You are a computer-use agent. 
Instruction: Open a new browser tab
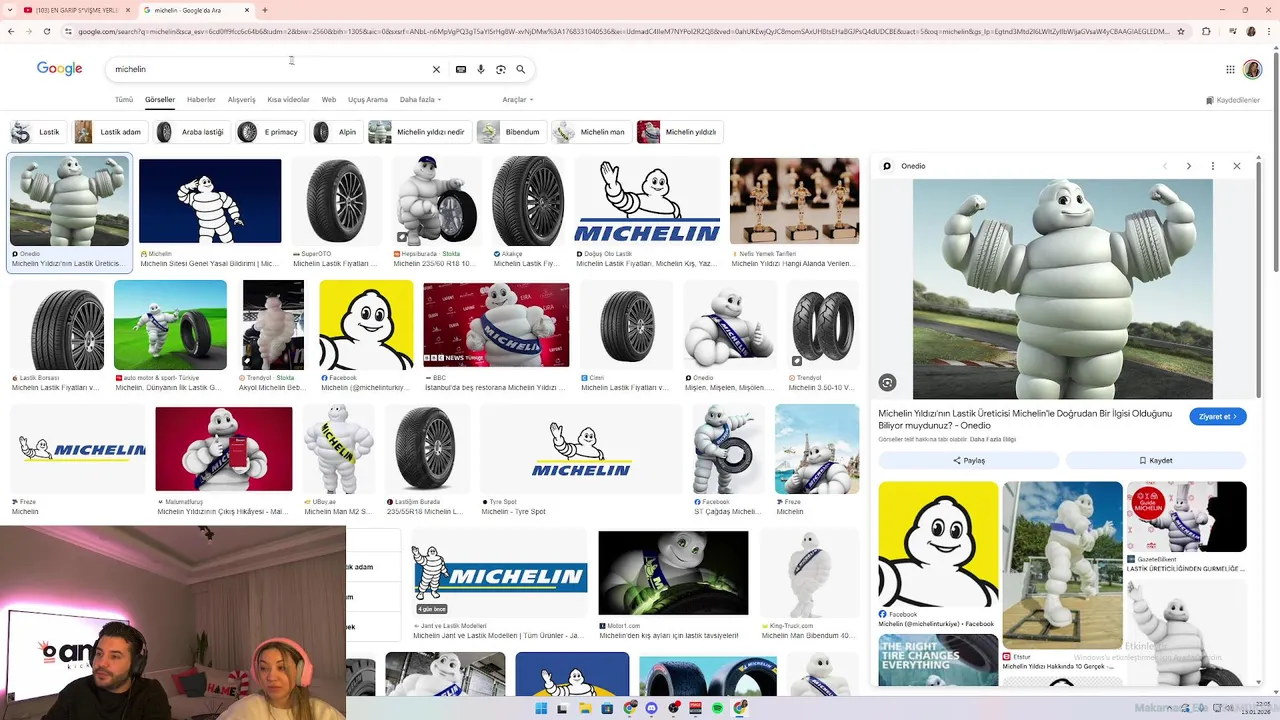pyautogui.click(x=265, y=10)
